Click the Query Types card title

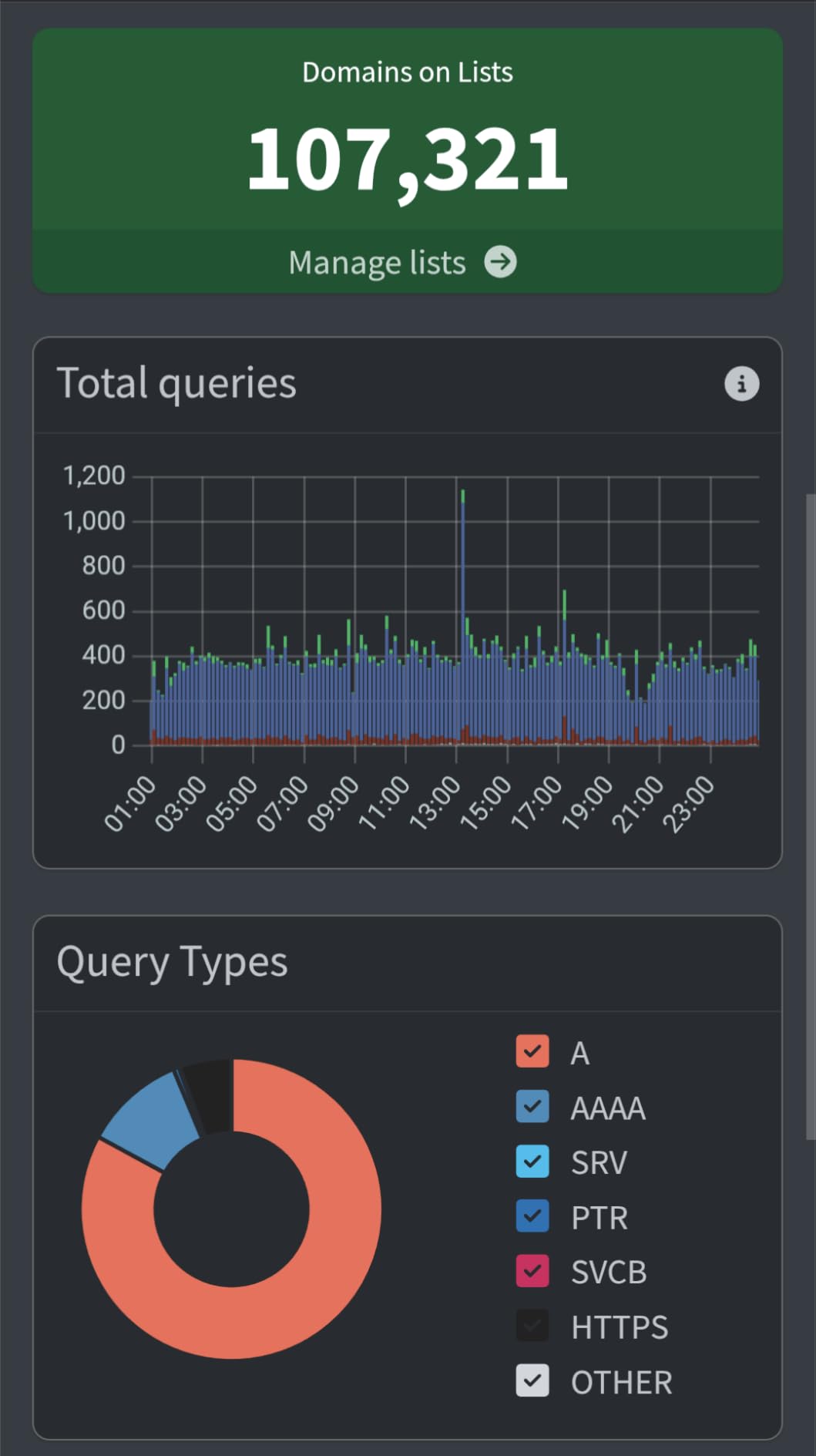pos(172,962)
